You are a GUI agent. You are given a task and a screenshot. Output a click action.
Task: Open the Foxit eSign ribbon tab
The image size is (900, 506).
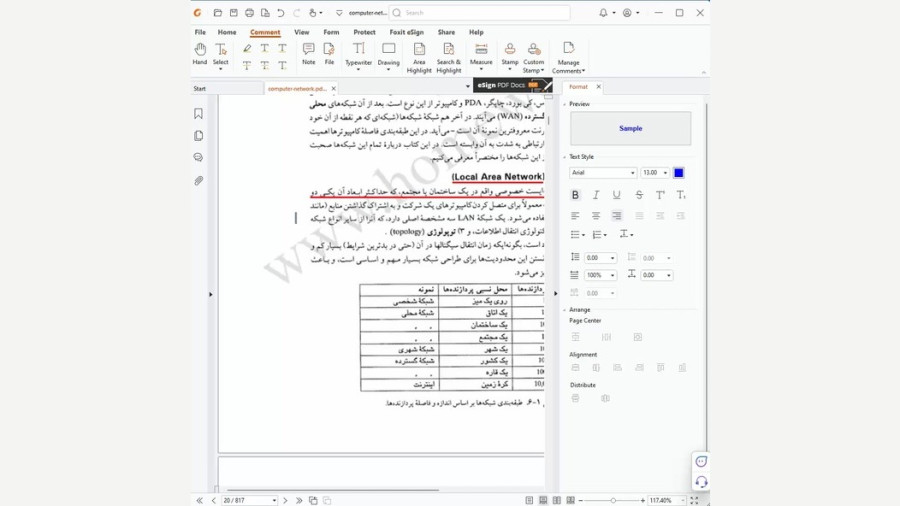point(406,32)
